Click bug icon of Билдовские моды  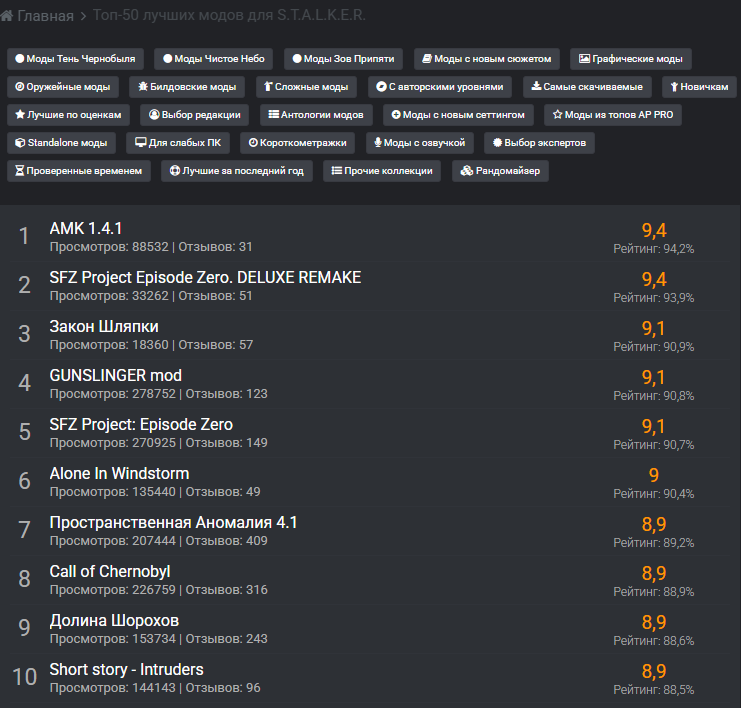[x=143, y=86]
